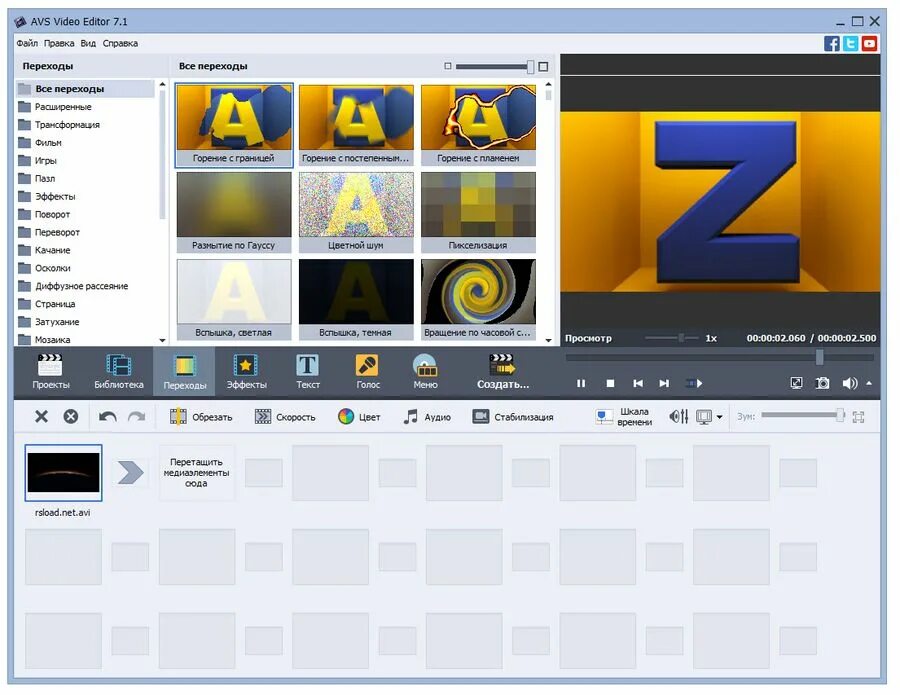The width and height of the screenshot is (900, 695).
Task: Take a snapshot of preview
Action: [x=823, y=383]
